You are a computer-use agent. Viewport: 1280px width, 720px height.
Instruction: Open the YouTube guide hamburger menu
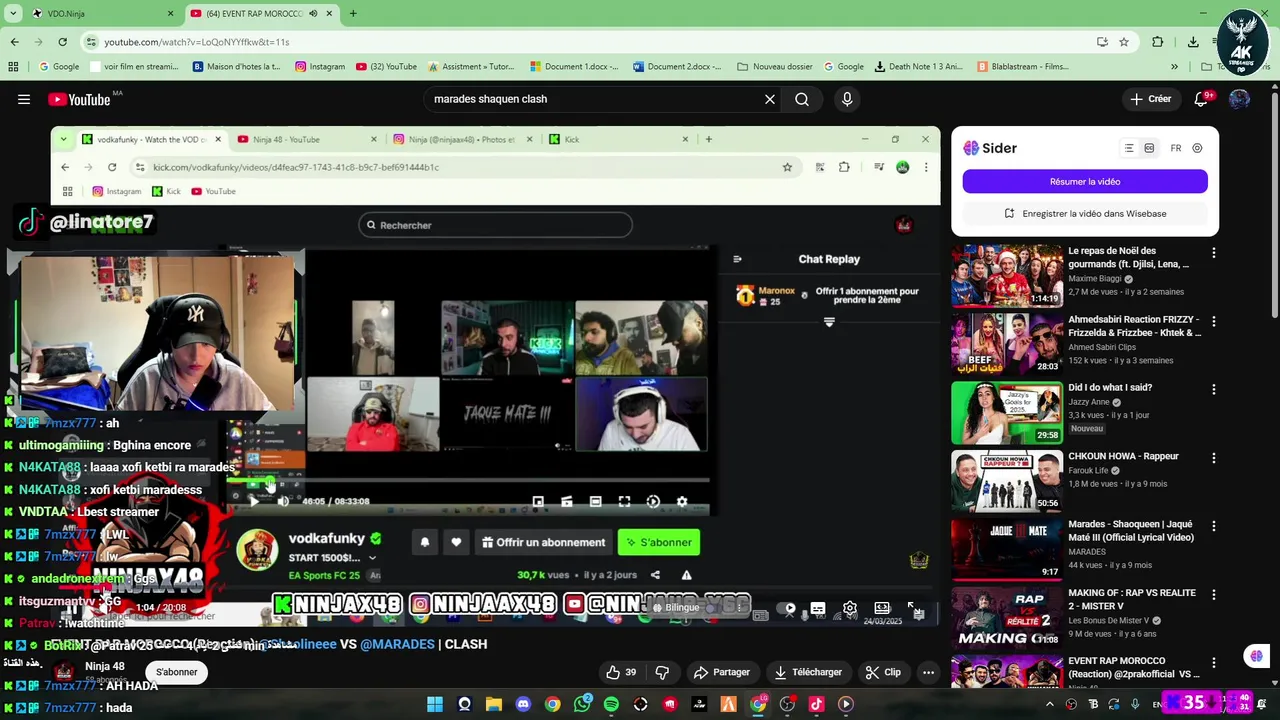tap(24, 99)
